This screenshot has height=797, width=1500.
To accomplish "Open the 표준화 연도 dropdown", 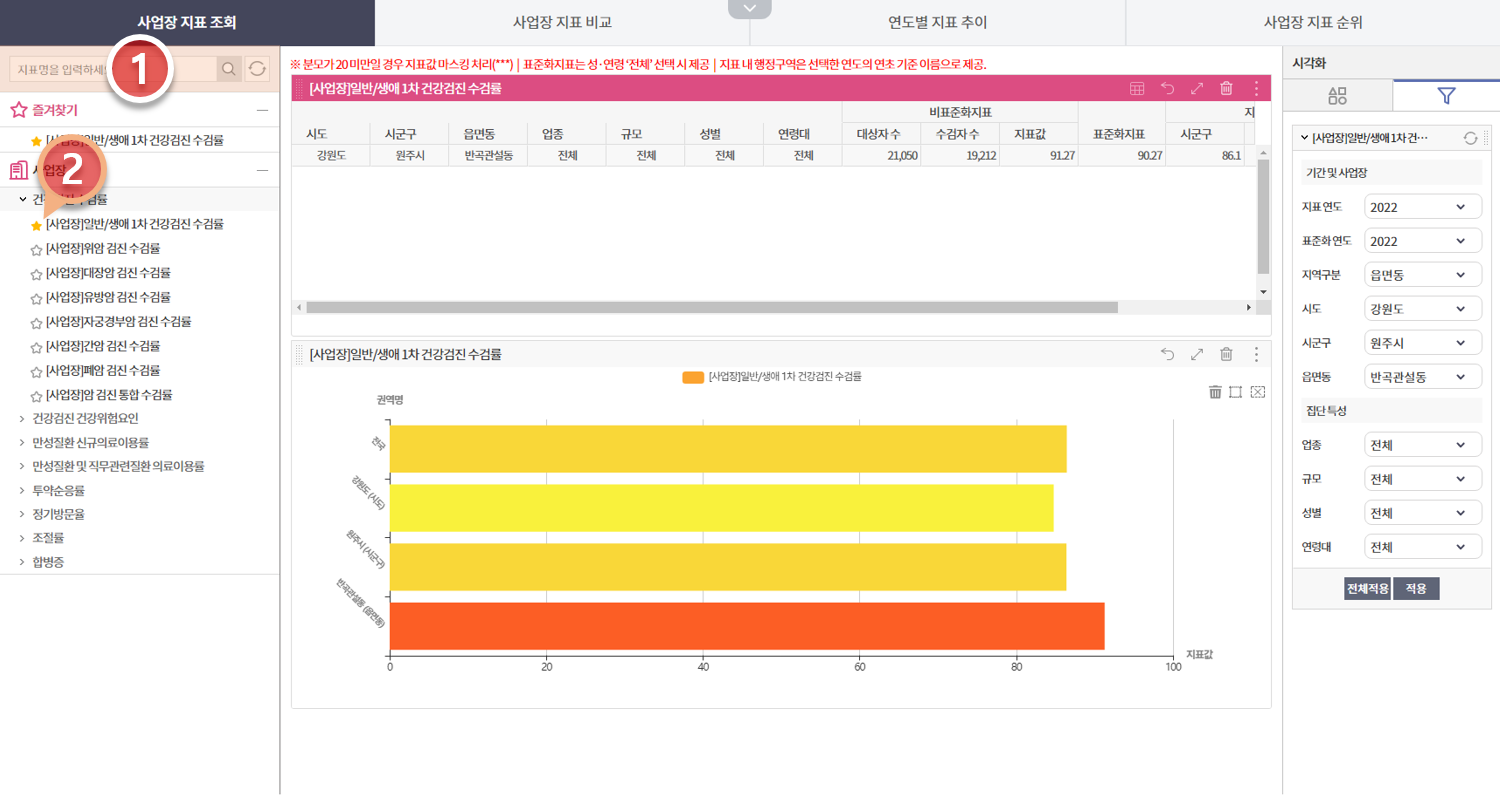I will click(1423, 241).
